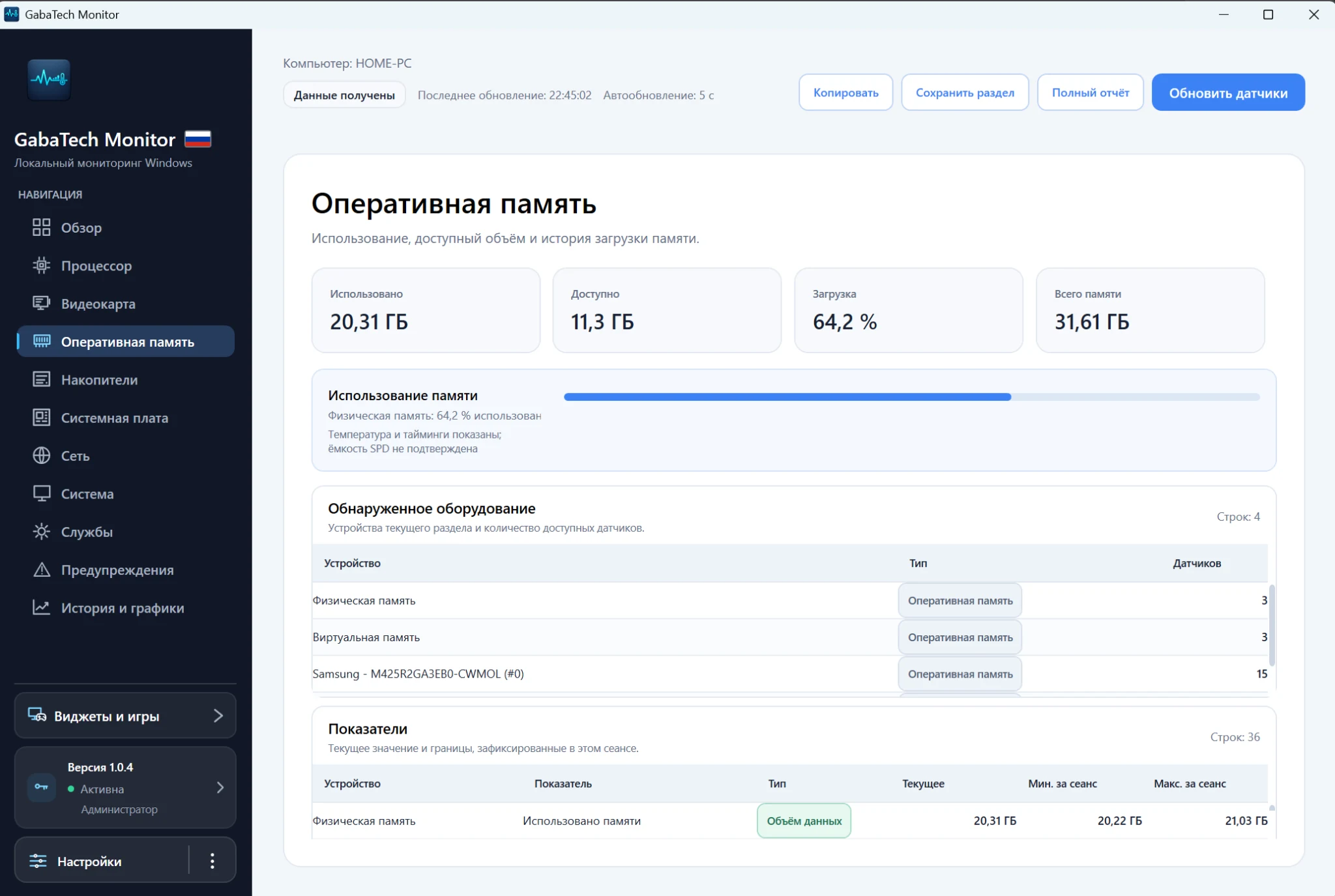1335x896 pixels.
Task: Go to Накопители section
Action: (x=125, y=379)
